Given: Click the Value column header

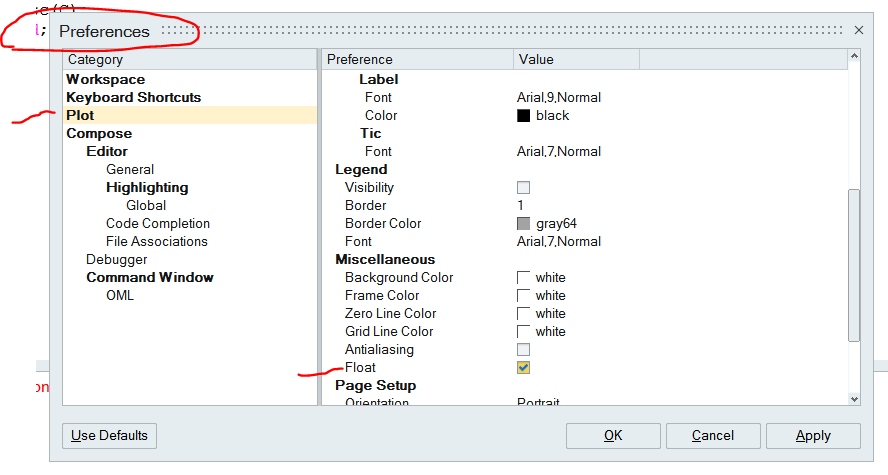Looking at the screenshot, I should [577, 59].
